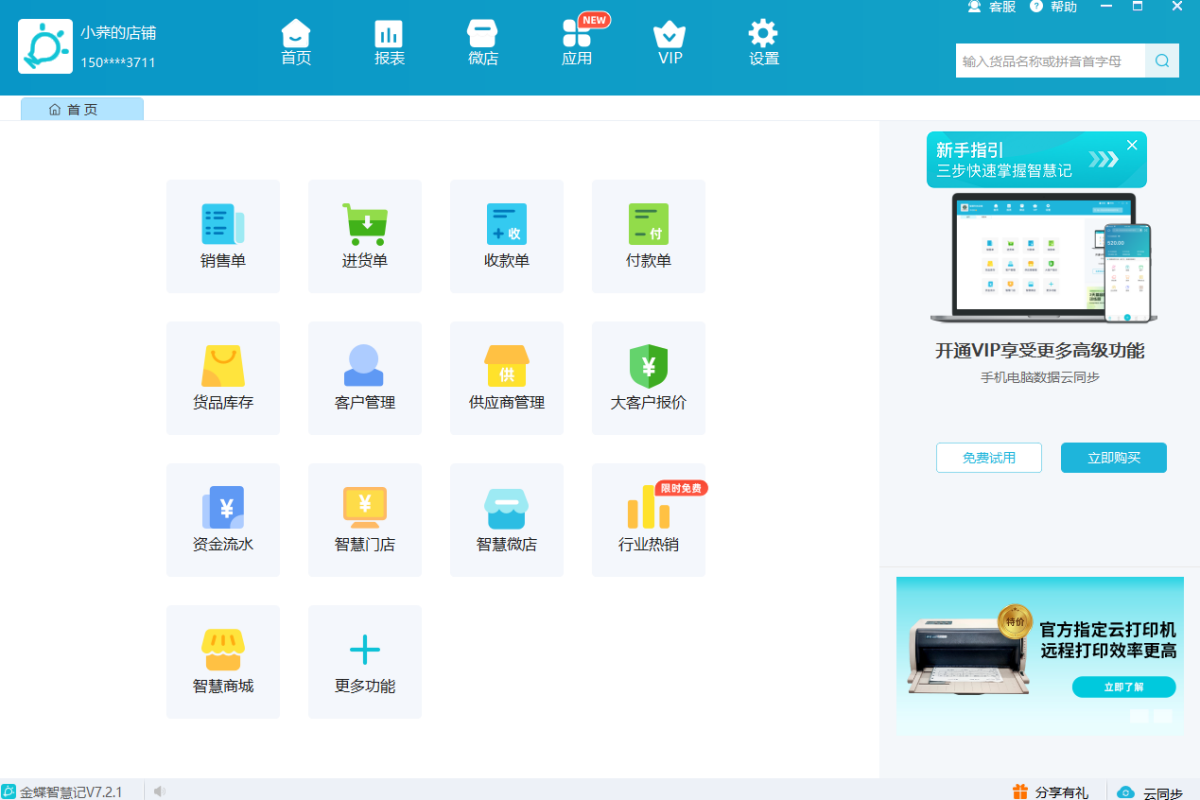Screen dimensions: 1200x800
Task: Open the 付款单 payment icon
Action: (x=648, y=226)
